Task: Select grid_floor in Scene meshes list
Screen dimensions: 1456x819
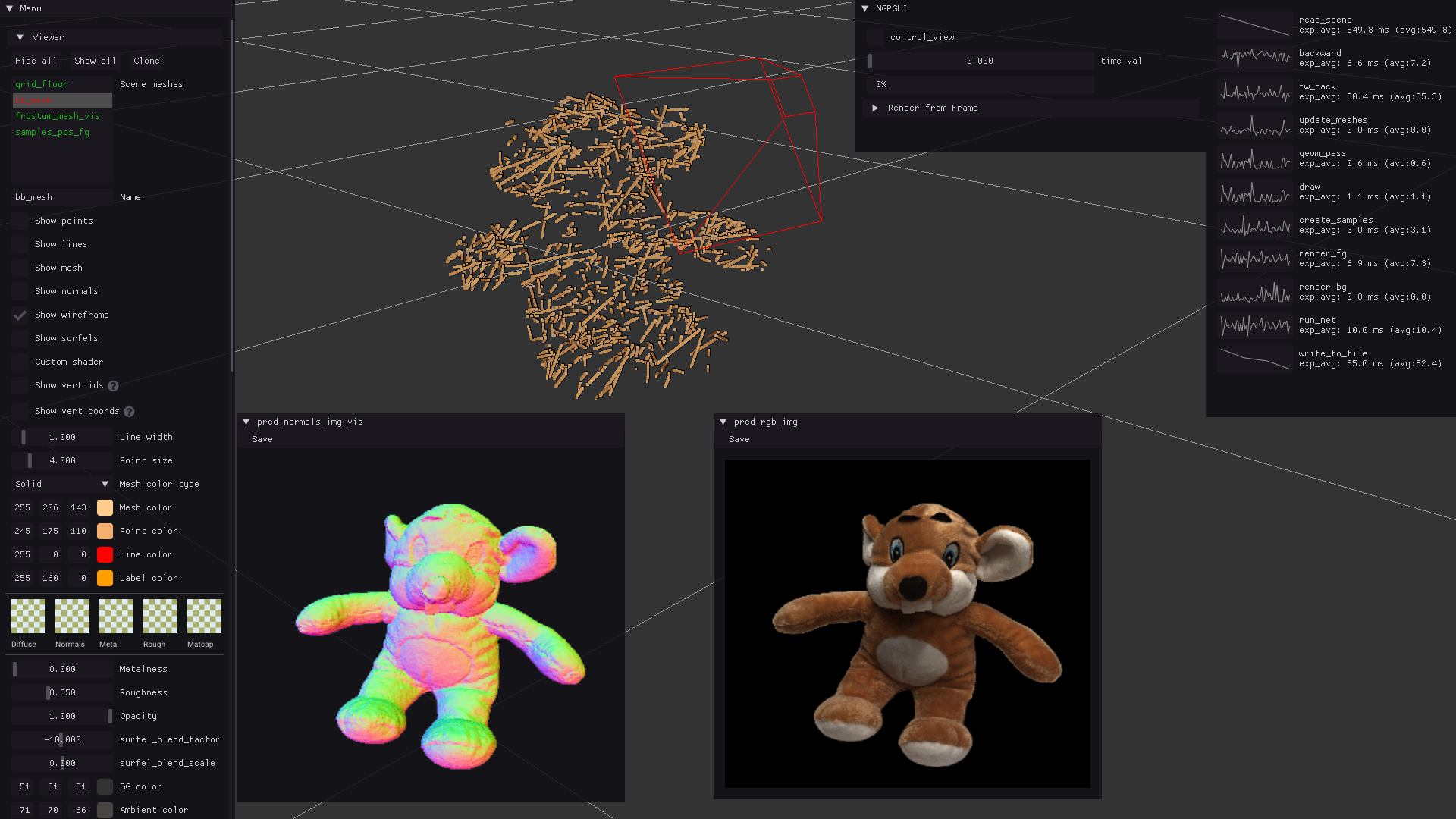Action: (x=42, y=84)
